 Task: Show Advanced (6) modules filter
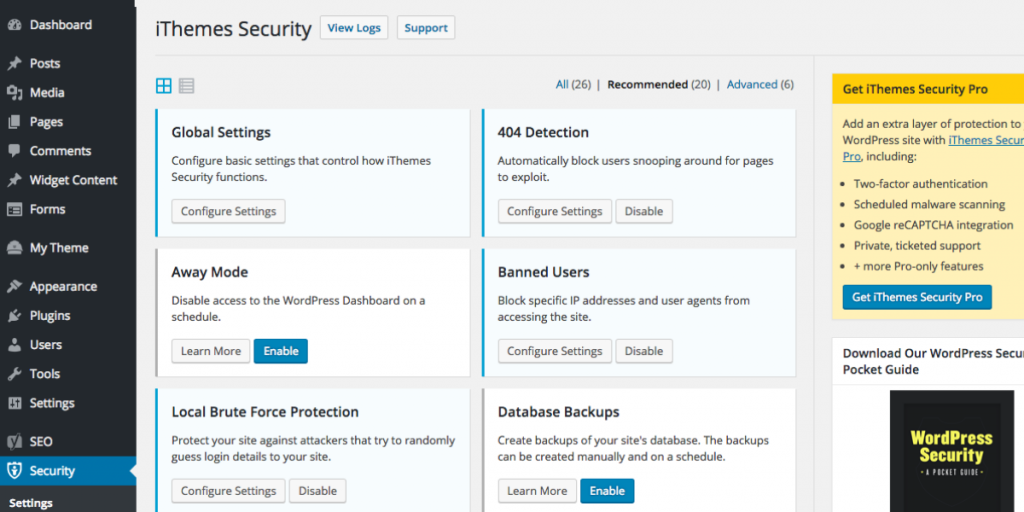click(760, 84)
